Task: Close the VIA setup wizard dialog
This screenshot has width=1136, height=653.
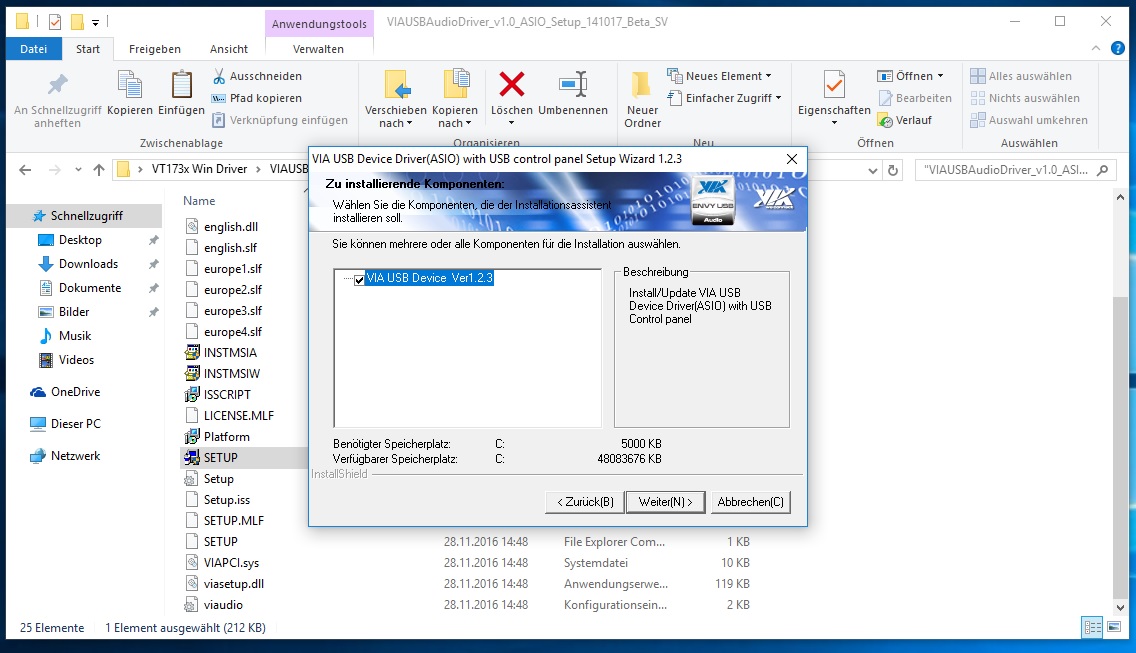Action: click(792, 159)
